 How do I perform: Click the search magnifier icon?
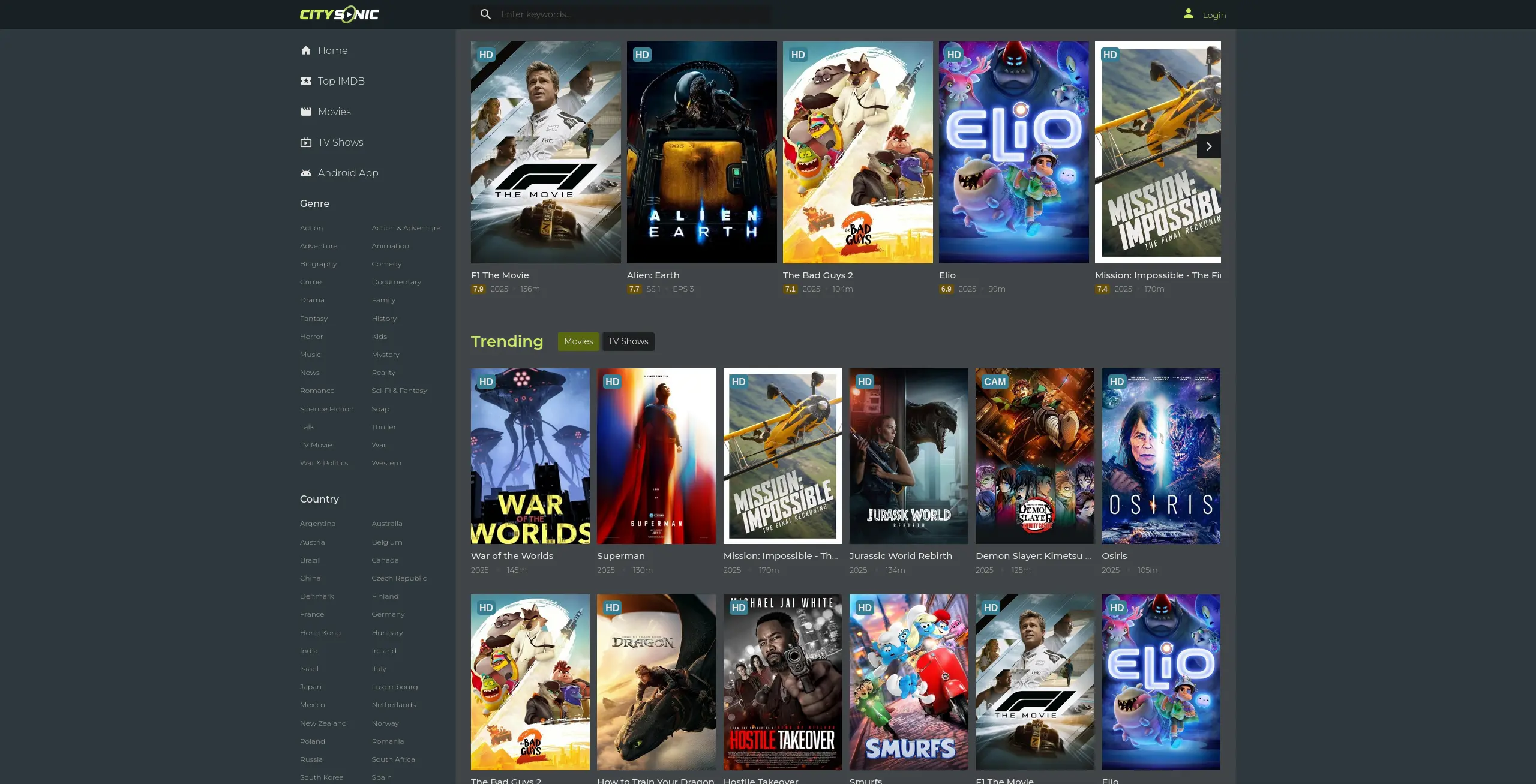coord(486,14)
